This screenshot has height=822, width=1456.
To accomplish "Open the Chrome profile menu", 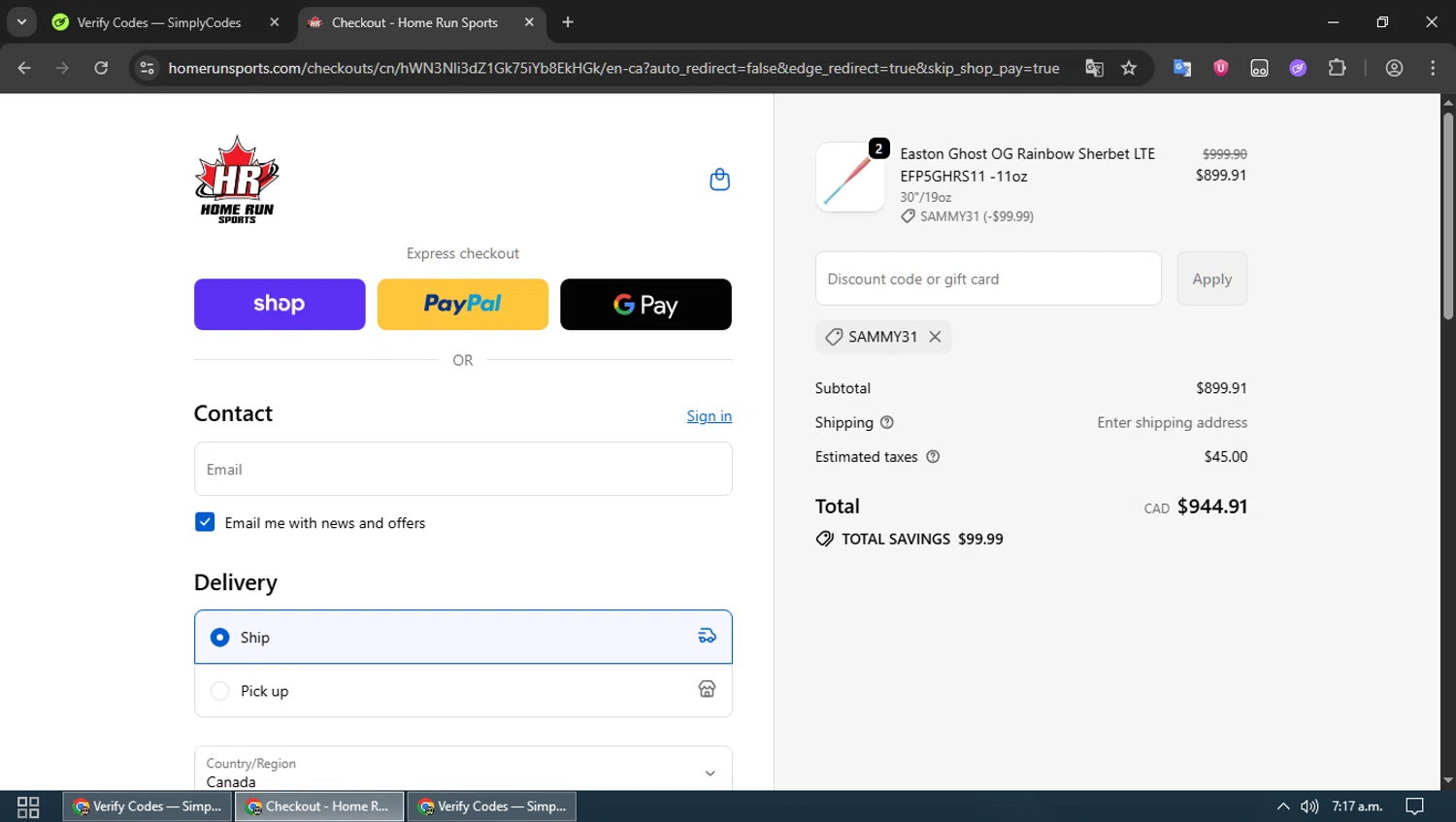I will pyautogui.click(x=1394, y=68).
